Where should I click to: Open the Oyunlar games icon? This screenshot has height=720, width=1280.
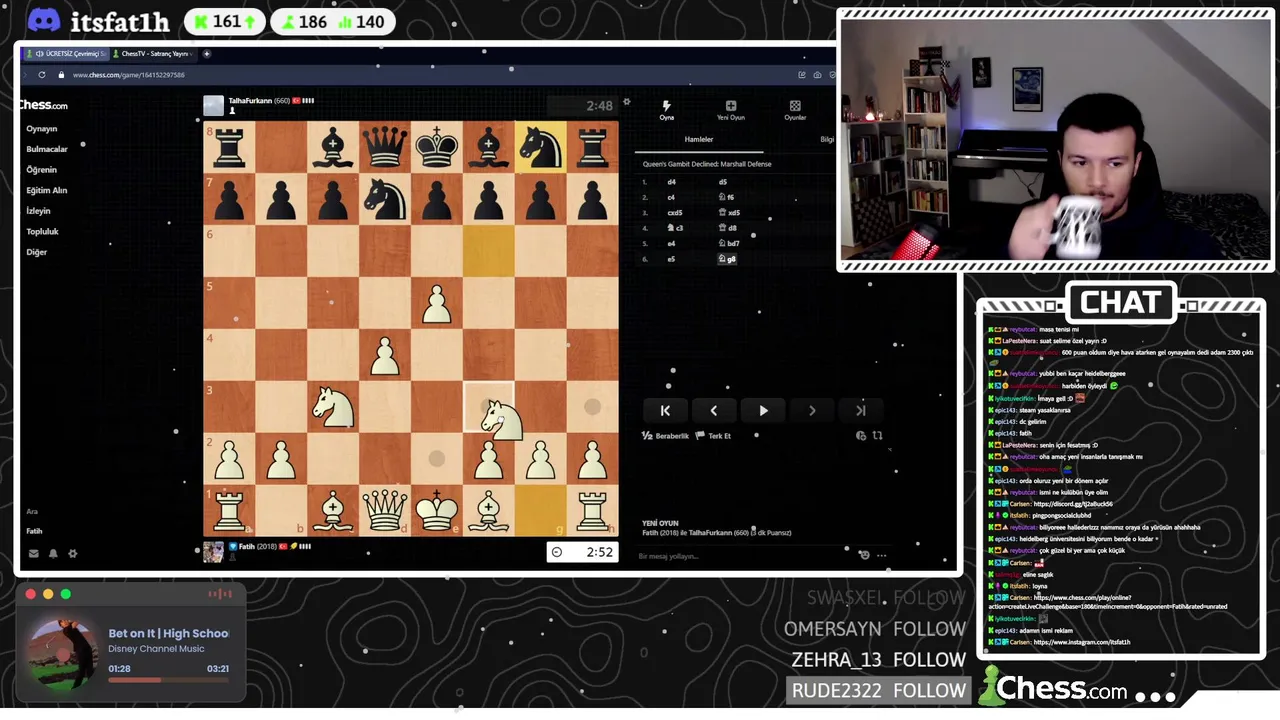point(795,105)
